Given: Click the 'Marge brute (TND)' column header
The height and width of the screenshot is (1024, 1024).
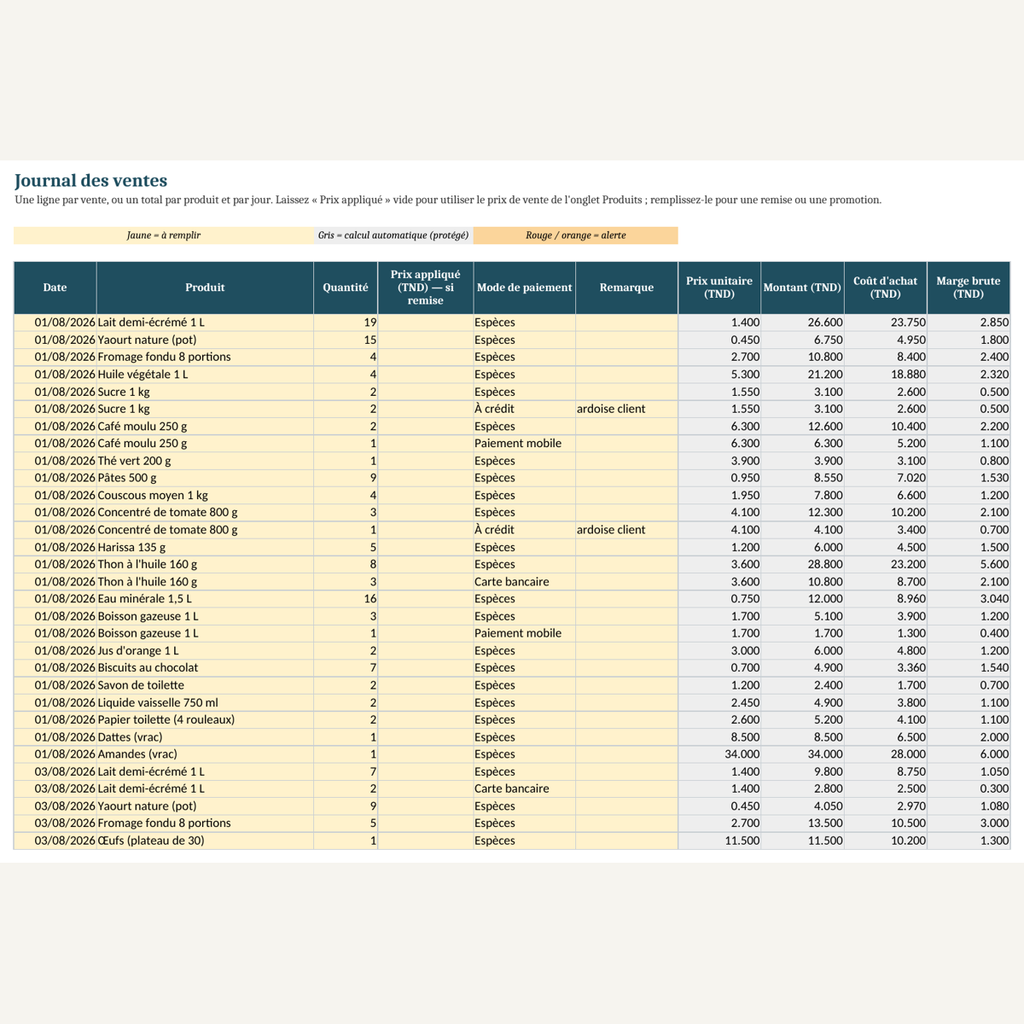Looking at the screenshot, I should [x=968, y=287].
